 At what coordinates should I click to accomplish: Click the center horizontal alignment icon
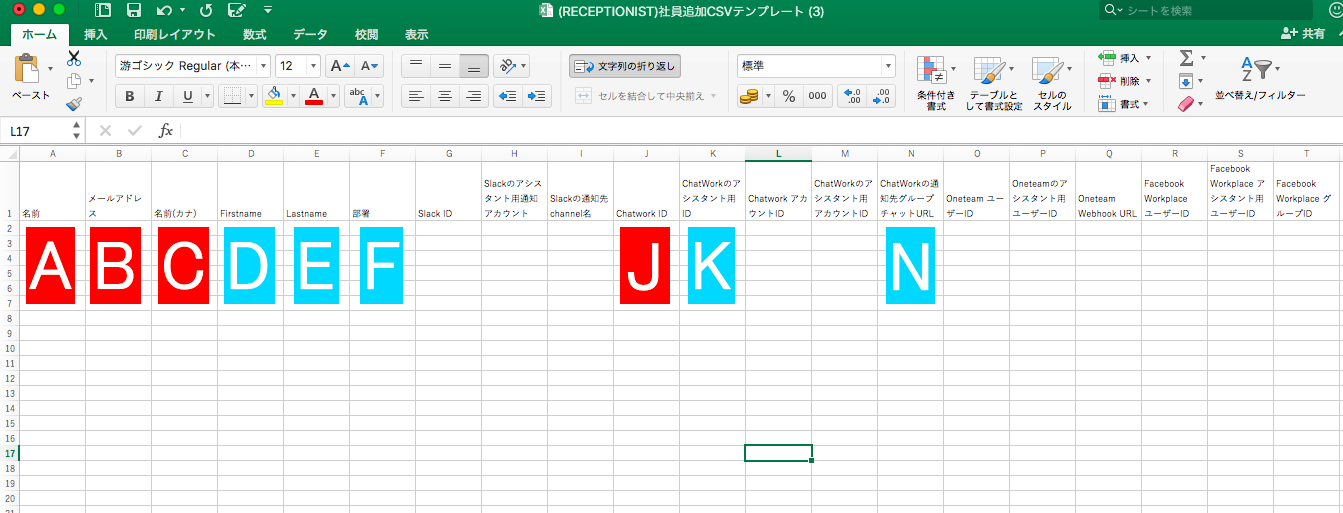(x=445, y=96)
